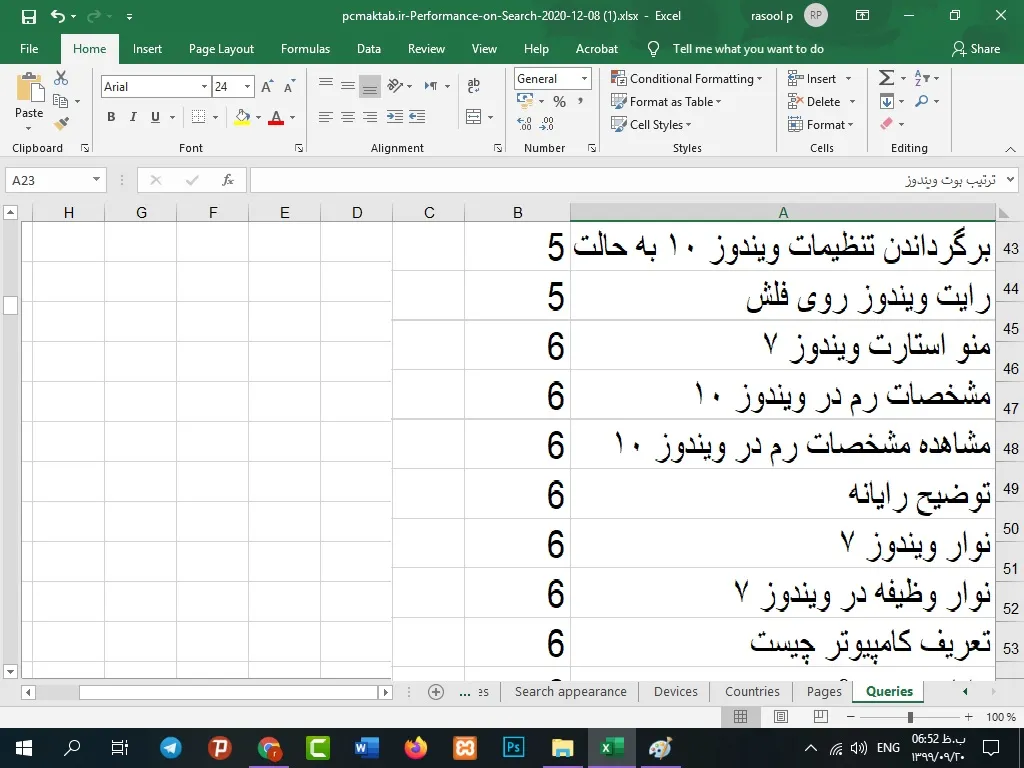Click the Cut scissors icon
Screen dimensions: 1024x768
click(x=62, y=79)
